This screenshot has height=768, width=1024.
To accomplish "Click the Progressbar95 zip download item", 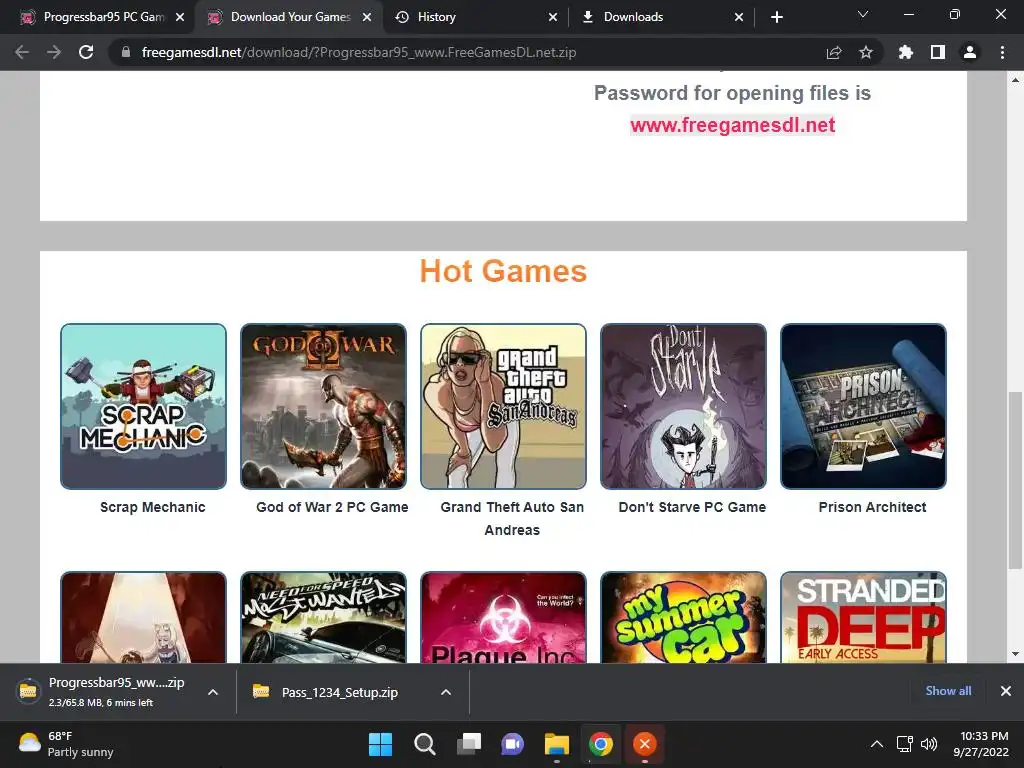I will [x=104, y=692].
